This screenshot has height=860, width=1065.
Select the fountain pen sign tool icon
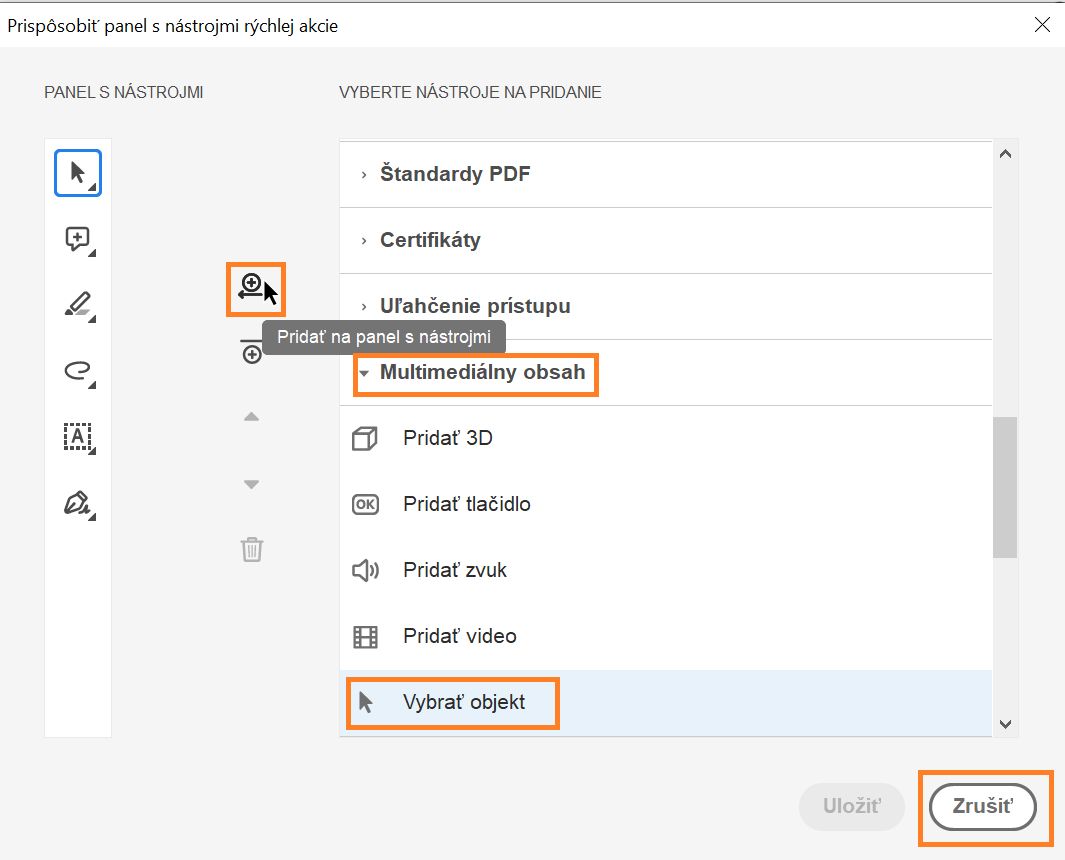pos(77,503)
